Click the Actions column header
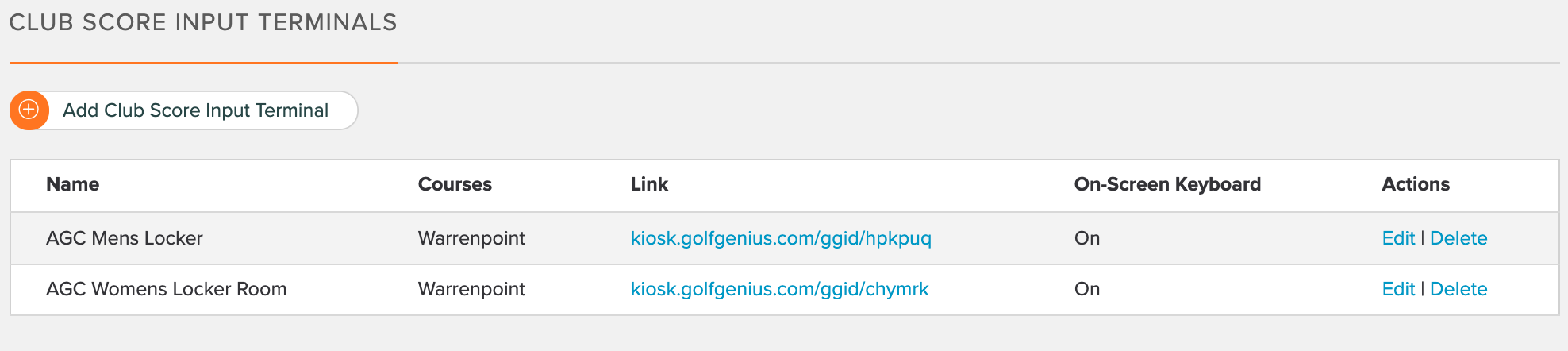1568x351 pixels. tap(1416, 184)
